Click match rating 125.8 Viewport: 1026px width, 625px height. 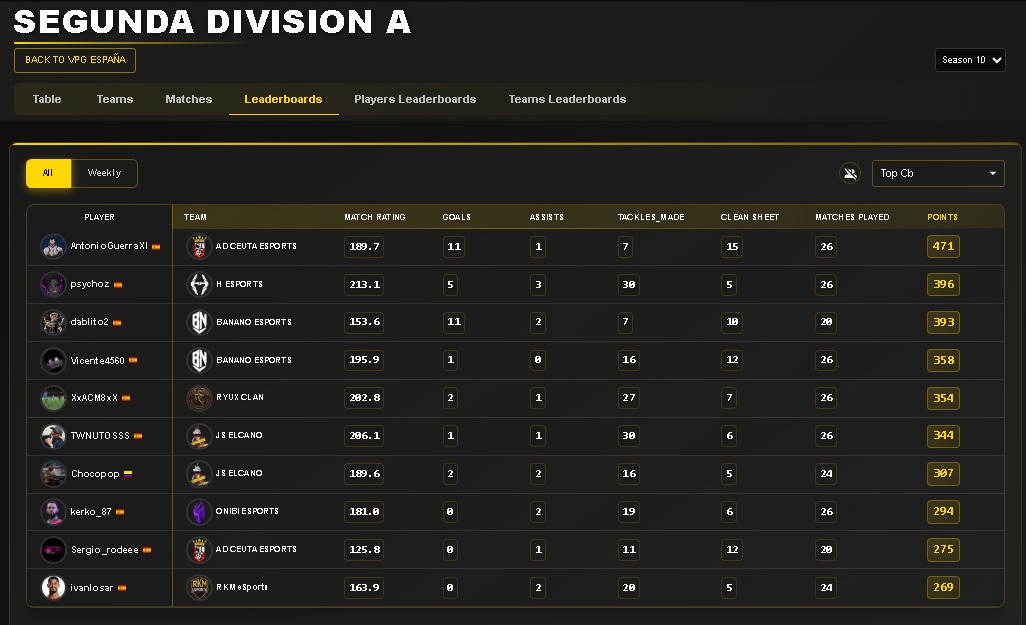[x=364, y=550]
